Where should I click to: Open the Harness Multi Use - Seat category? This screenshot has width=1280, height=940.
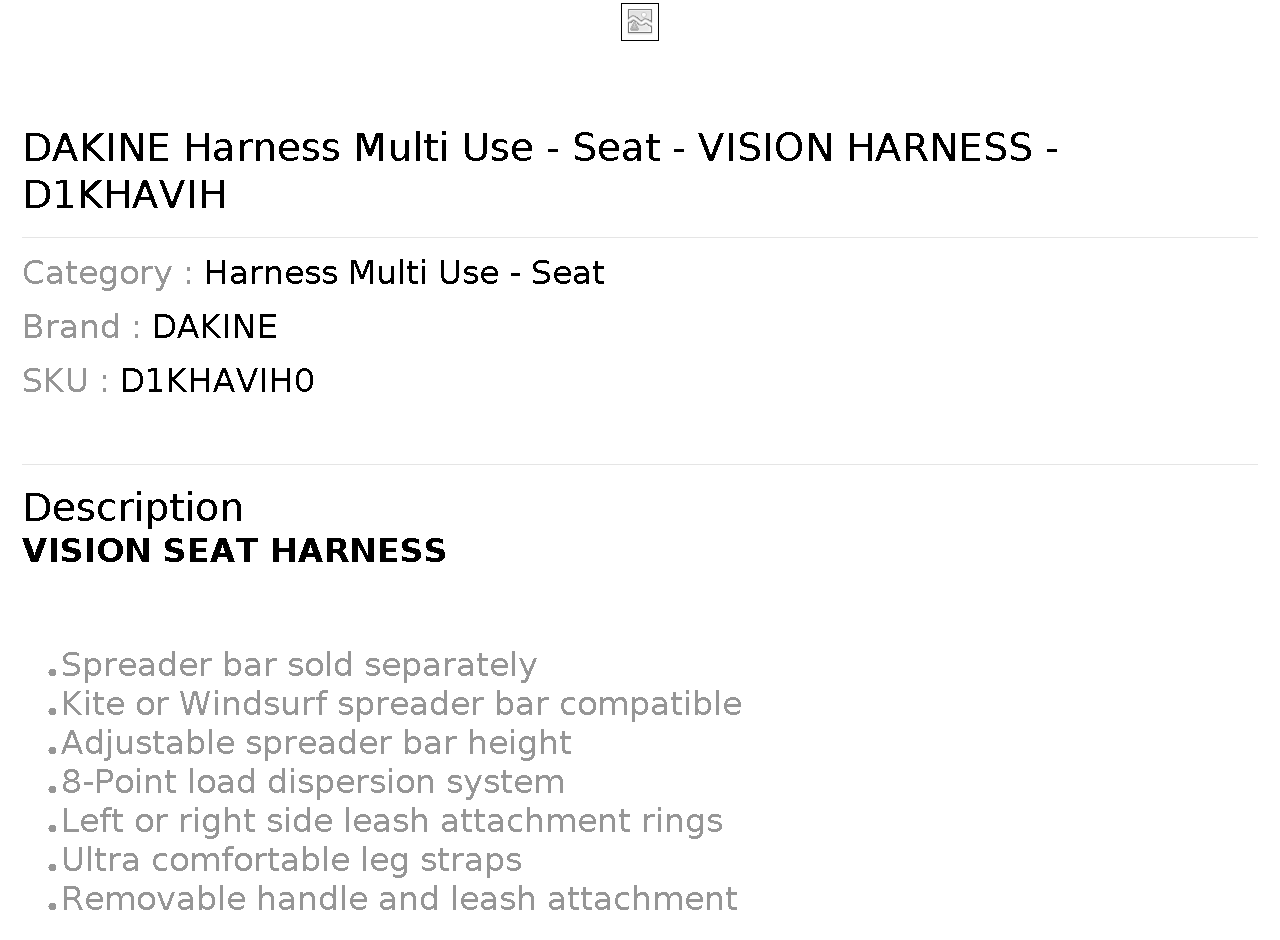[404, 273]
